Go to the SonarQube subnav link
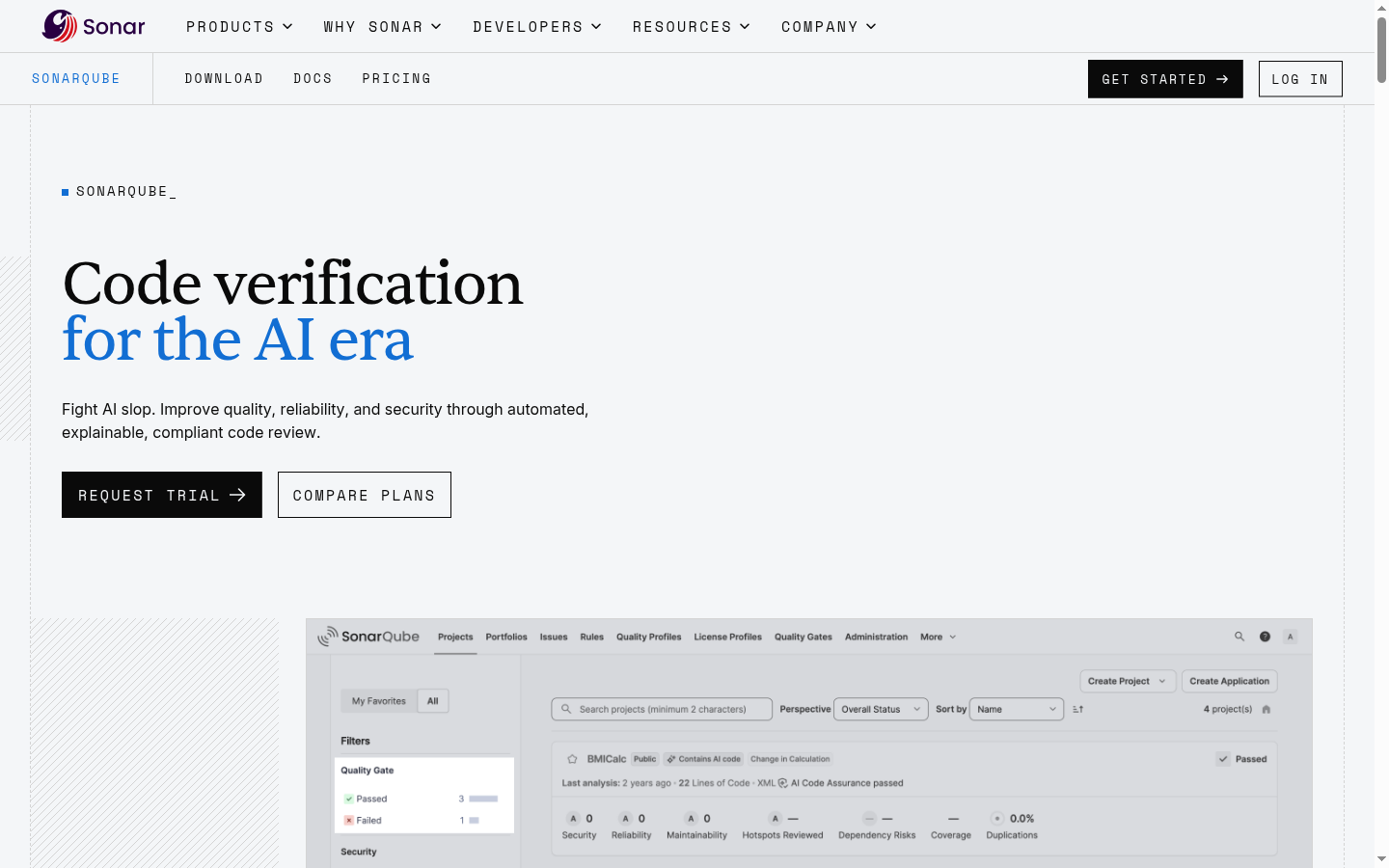The height and width of the screenshot is (868, 1389). (76, 78)
